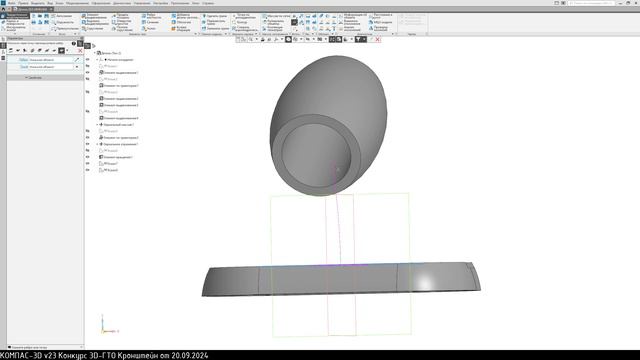Screen dimensions: 640x360
Task: Expand the Начало координат tree node
Action: [98, 60]
